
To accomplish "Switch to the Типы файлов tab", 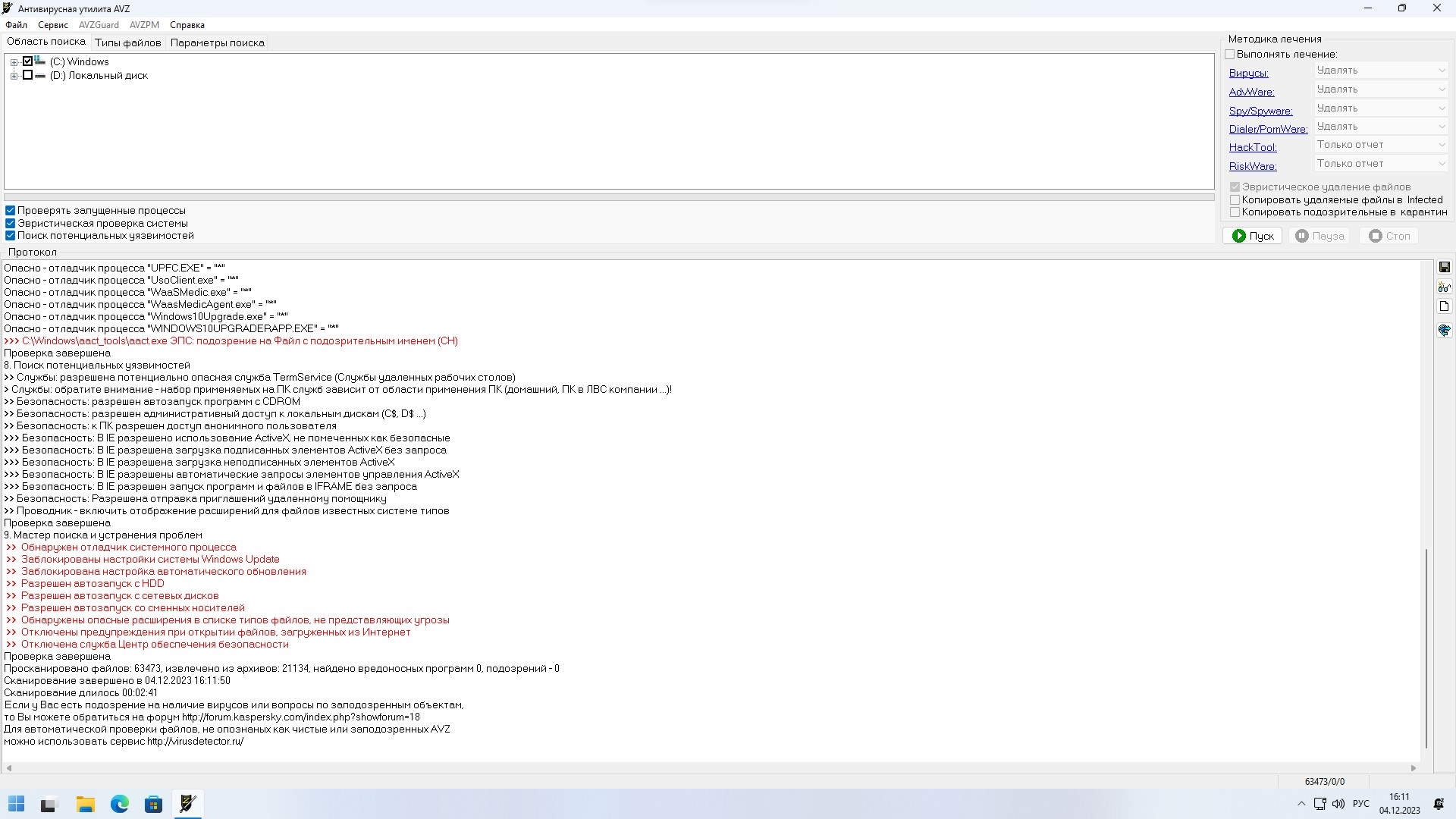I will [x=127, y=43].
